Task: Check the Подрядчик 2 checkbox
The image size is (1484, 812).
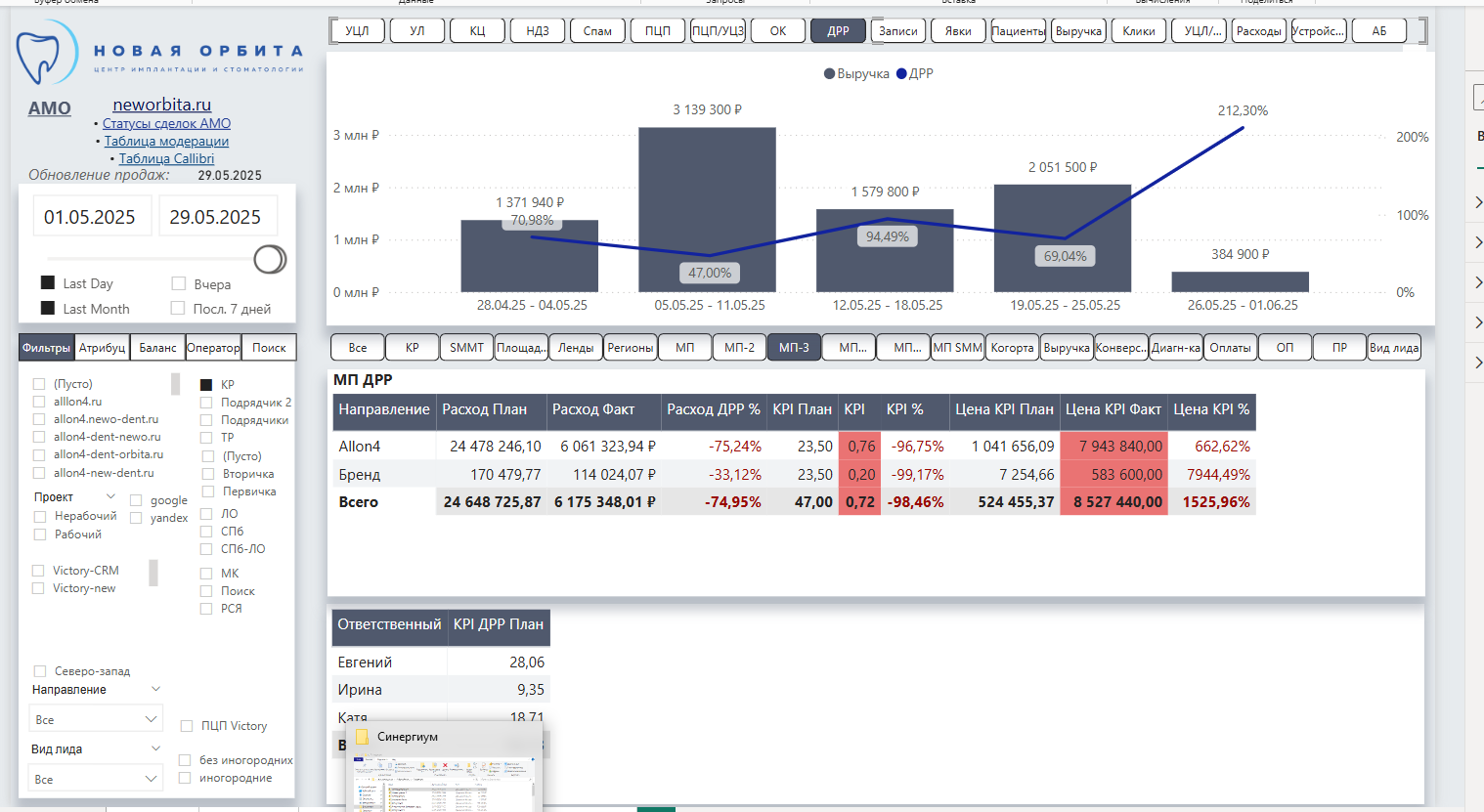Action: pyautogui.click(x=206, y=403)
